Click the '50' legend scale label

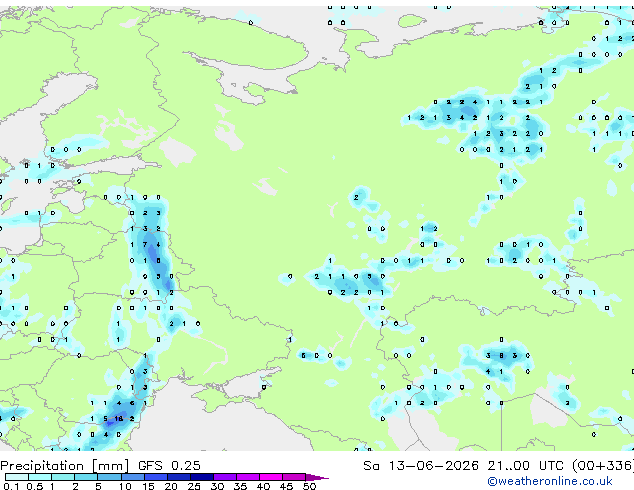click(x=309, y=486)
